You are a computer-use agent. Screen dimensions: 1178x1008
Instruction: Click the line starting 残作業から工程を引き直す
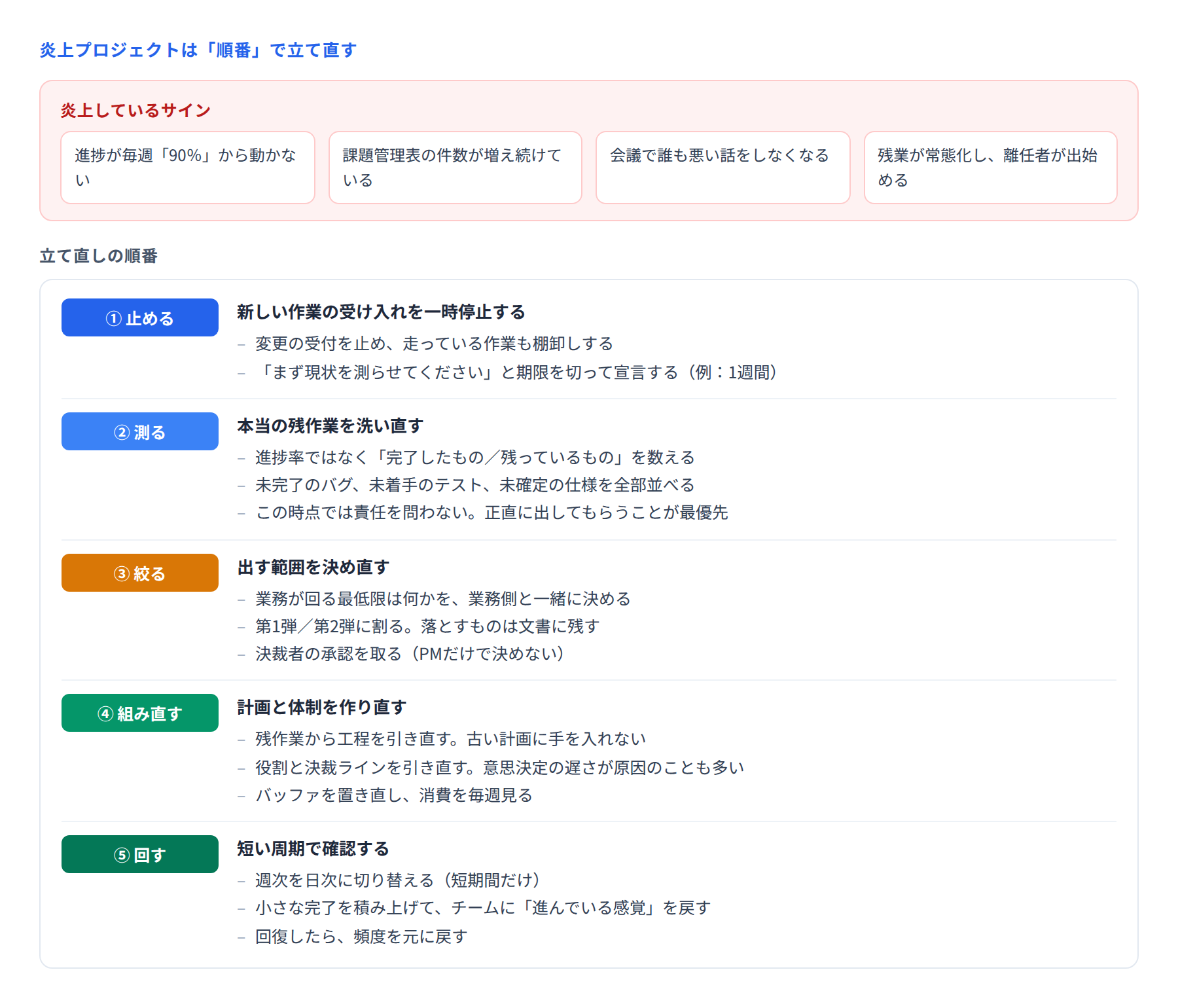coord(450,738)
